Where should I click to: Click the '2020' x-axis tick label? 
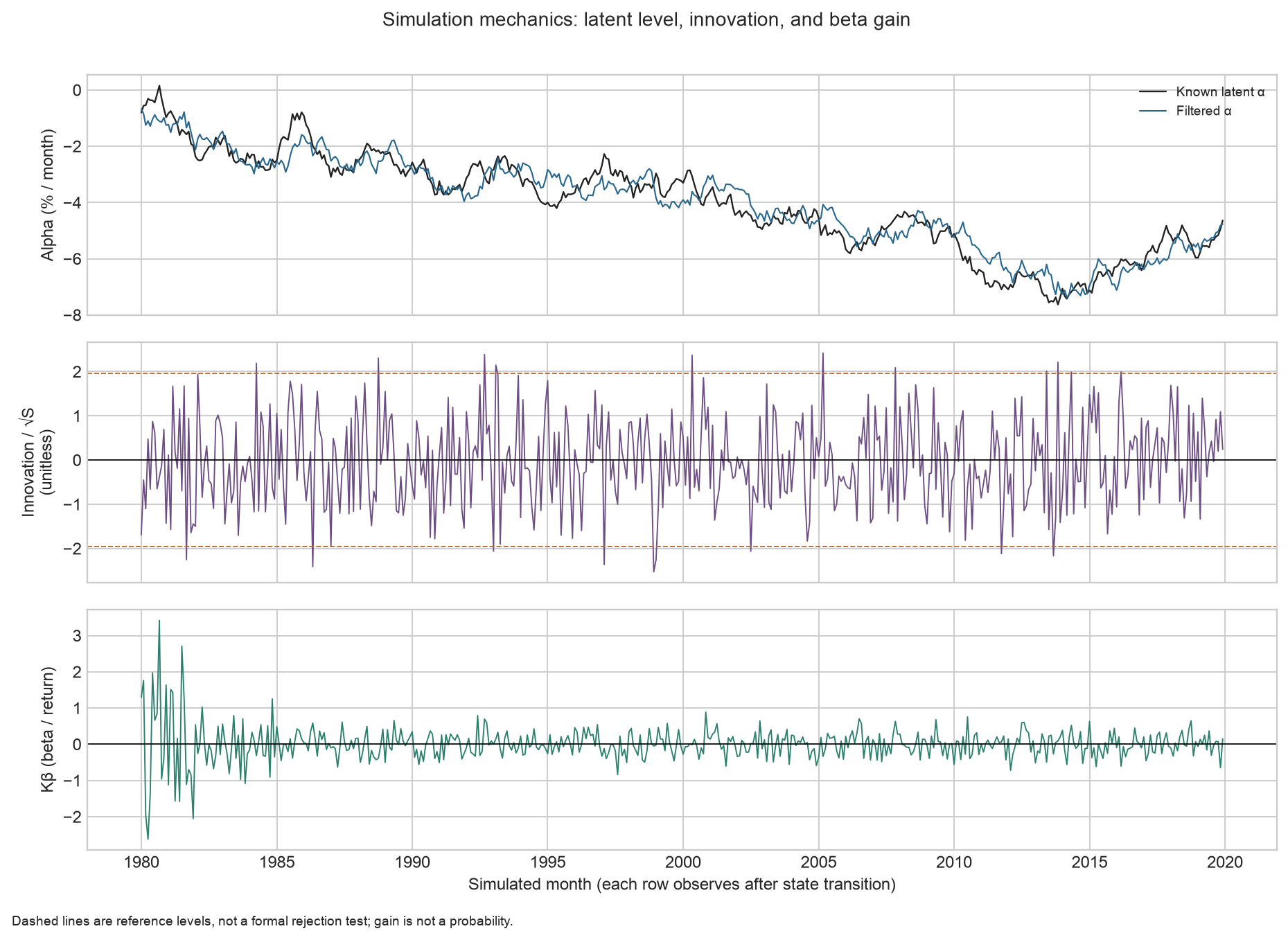(x=1225, y=863)
